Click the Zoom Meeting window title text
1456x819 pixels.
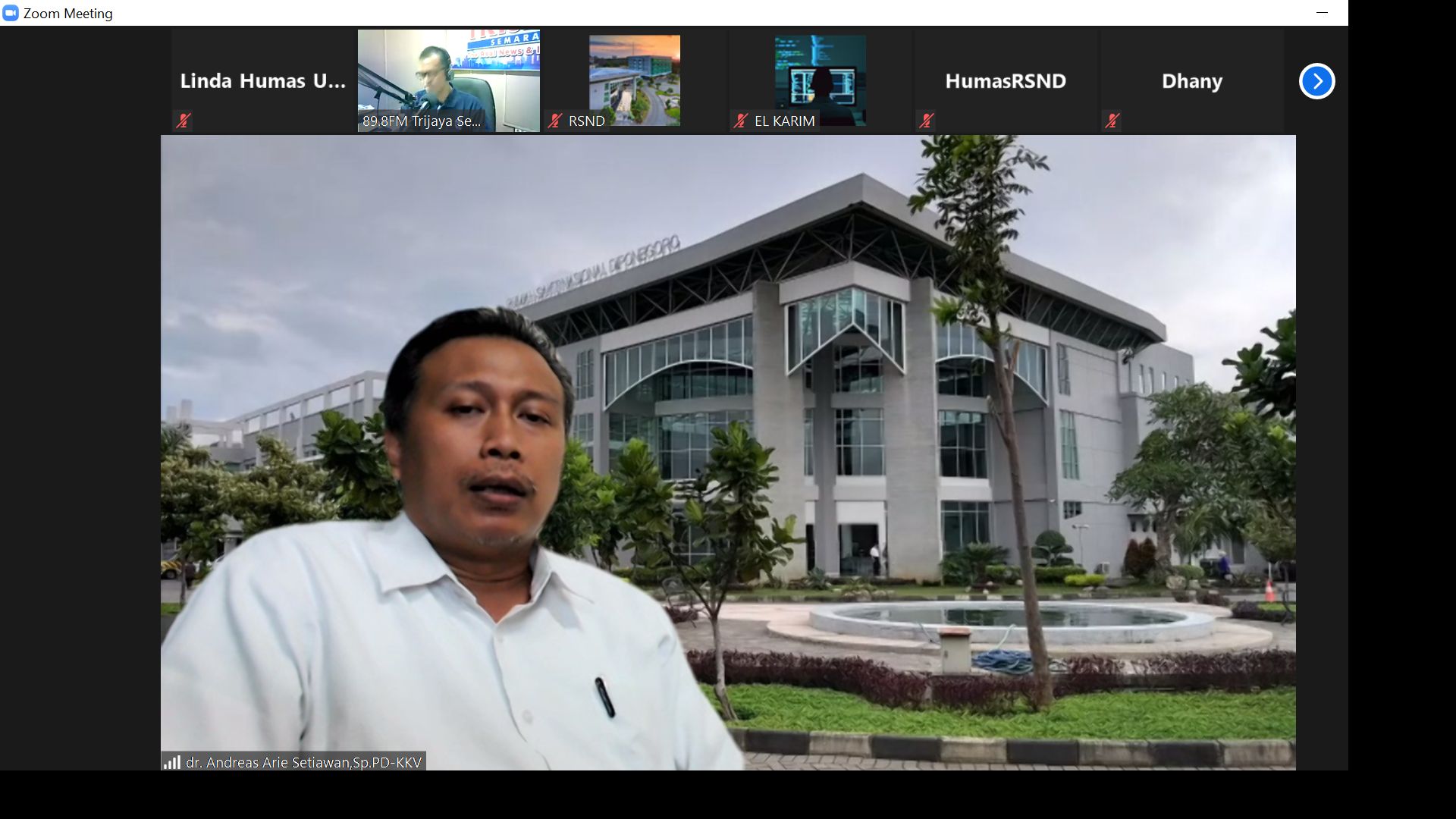[68, 13]
